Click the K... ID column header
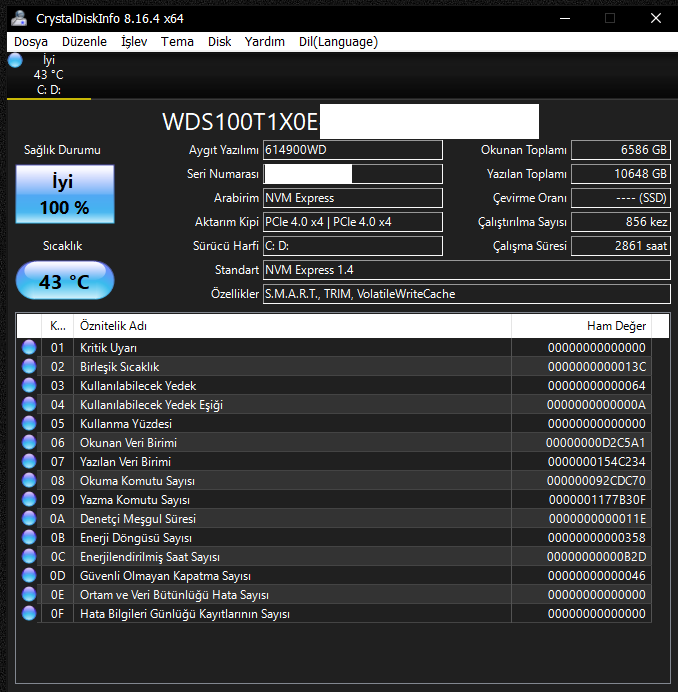This screenshot has height=692, width=678. 57,326
